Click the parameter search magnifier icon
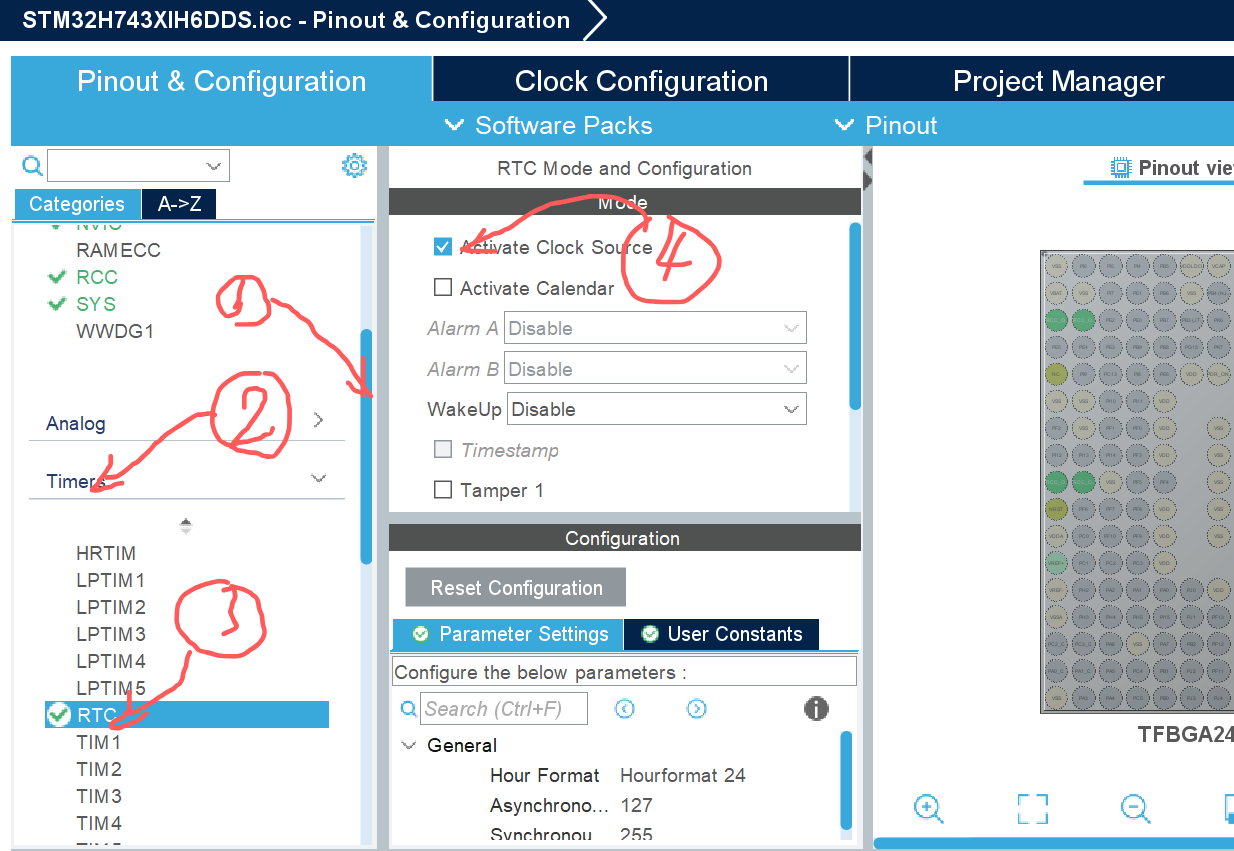 click(408, 709)
